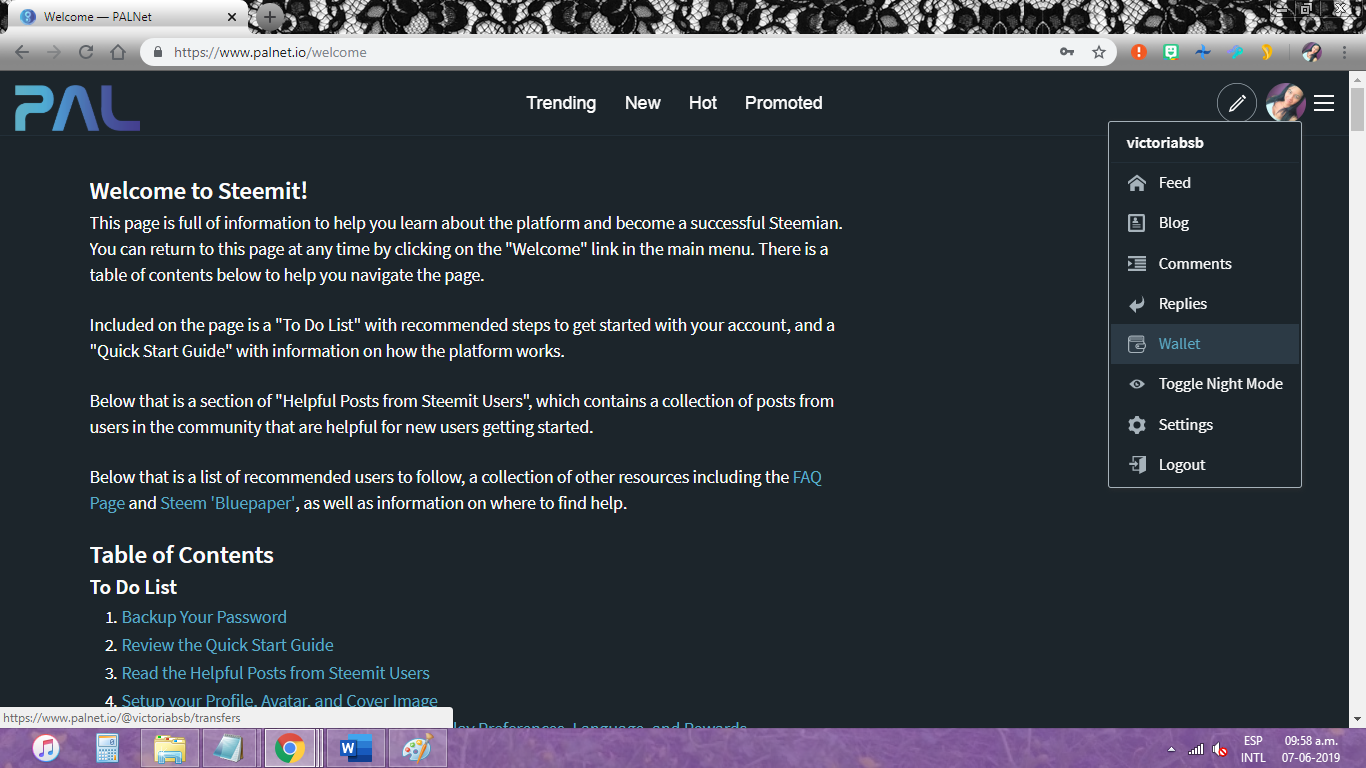1366x768 pixels.
Task: Open Wallet from user menu
Action: 1205,344
